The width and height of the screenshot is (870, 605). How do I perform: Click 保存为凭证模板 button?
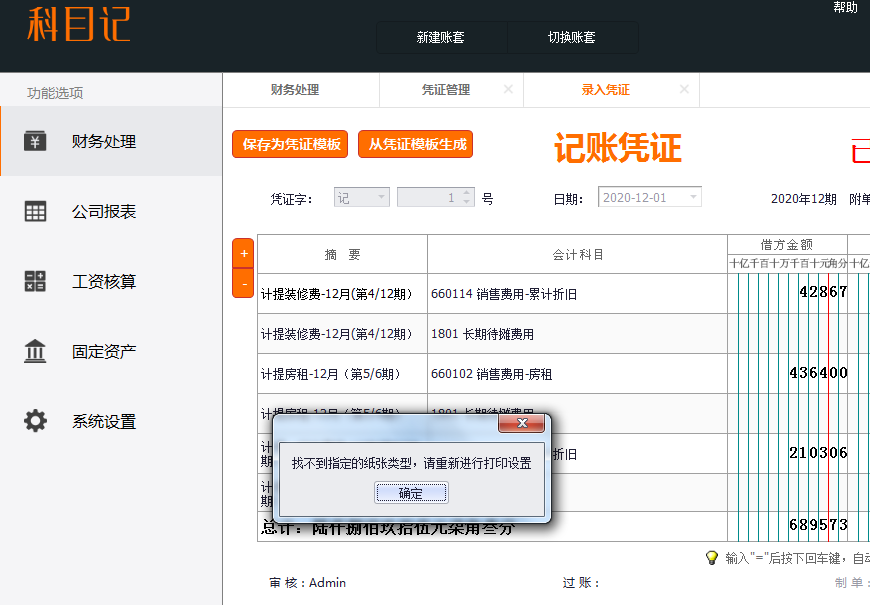tap(292, 144)
